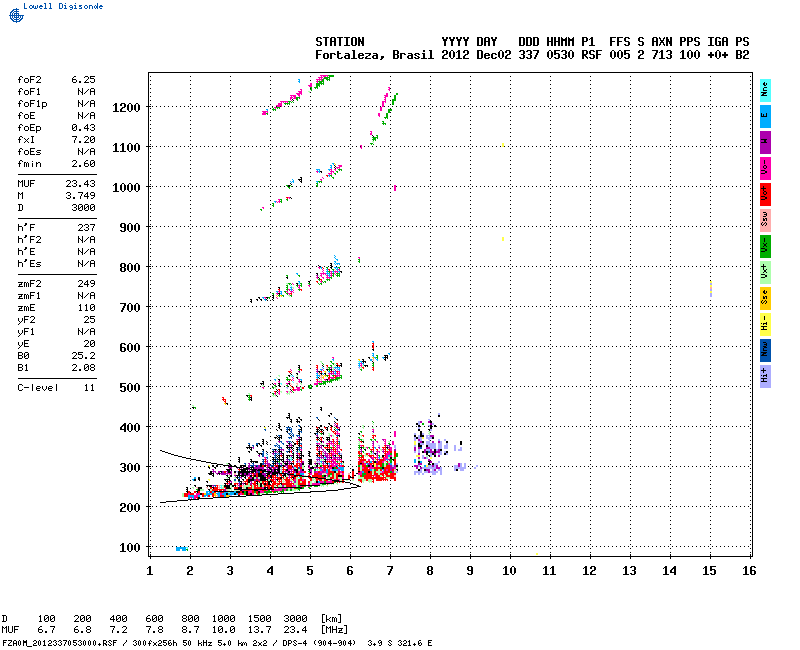
Task: Click the h'F value 237
Action: [86, 228]
